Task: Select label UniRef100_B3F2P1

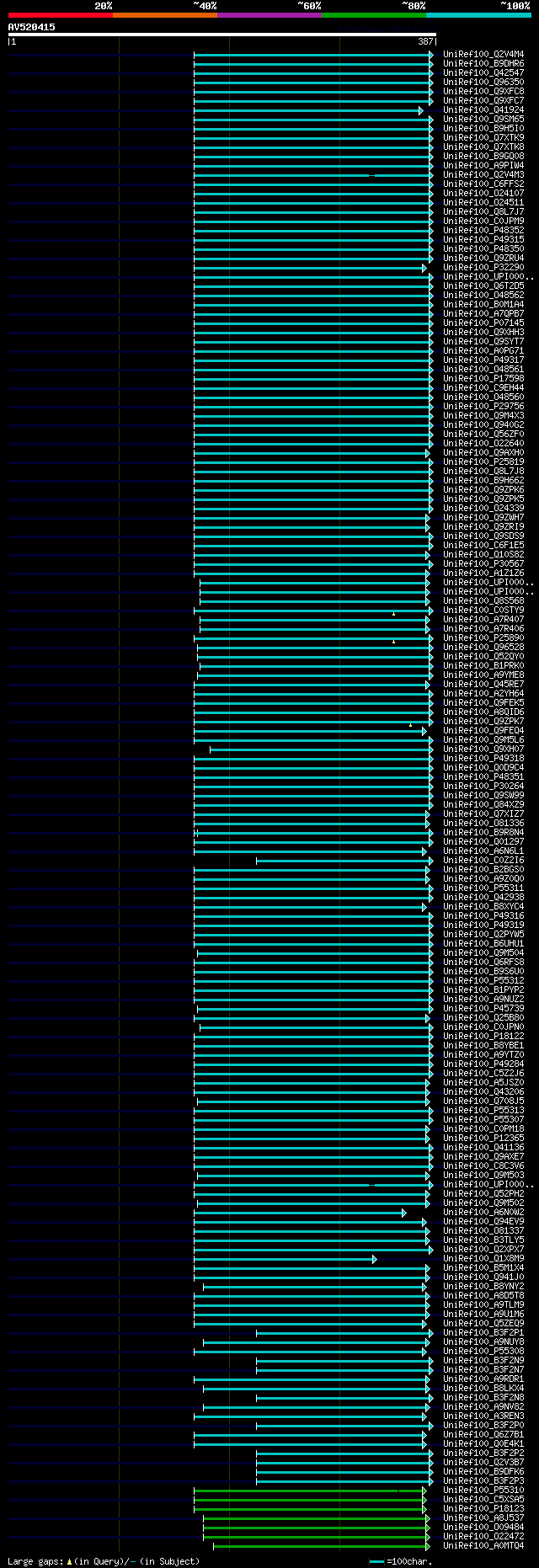Action: tap(483, 1332)
